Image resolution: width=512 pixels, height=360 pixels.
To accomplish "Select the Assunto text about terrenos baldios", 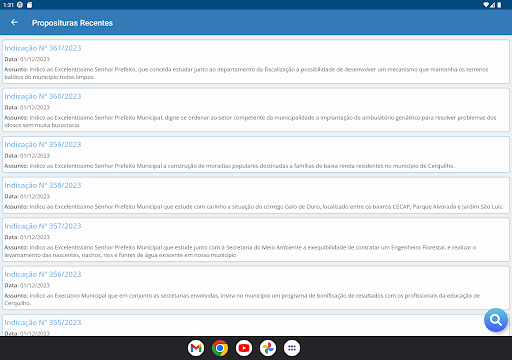I will pyautogui.click(x=246, y=73).
